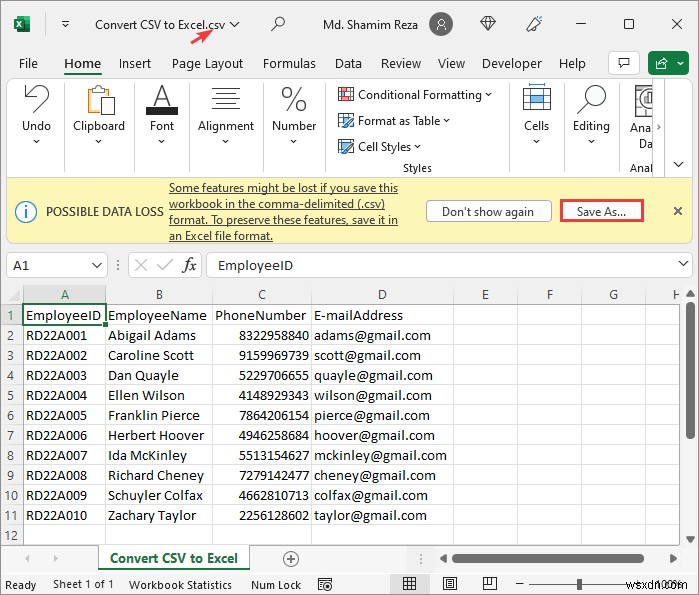Click the data loss info icon
The image size is (699, 595).
(26, 211)
